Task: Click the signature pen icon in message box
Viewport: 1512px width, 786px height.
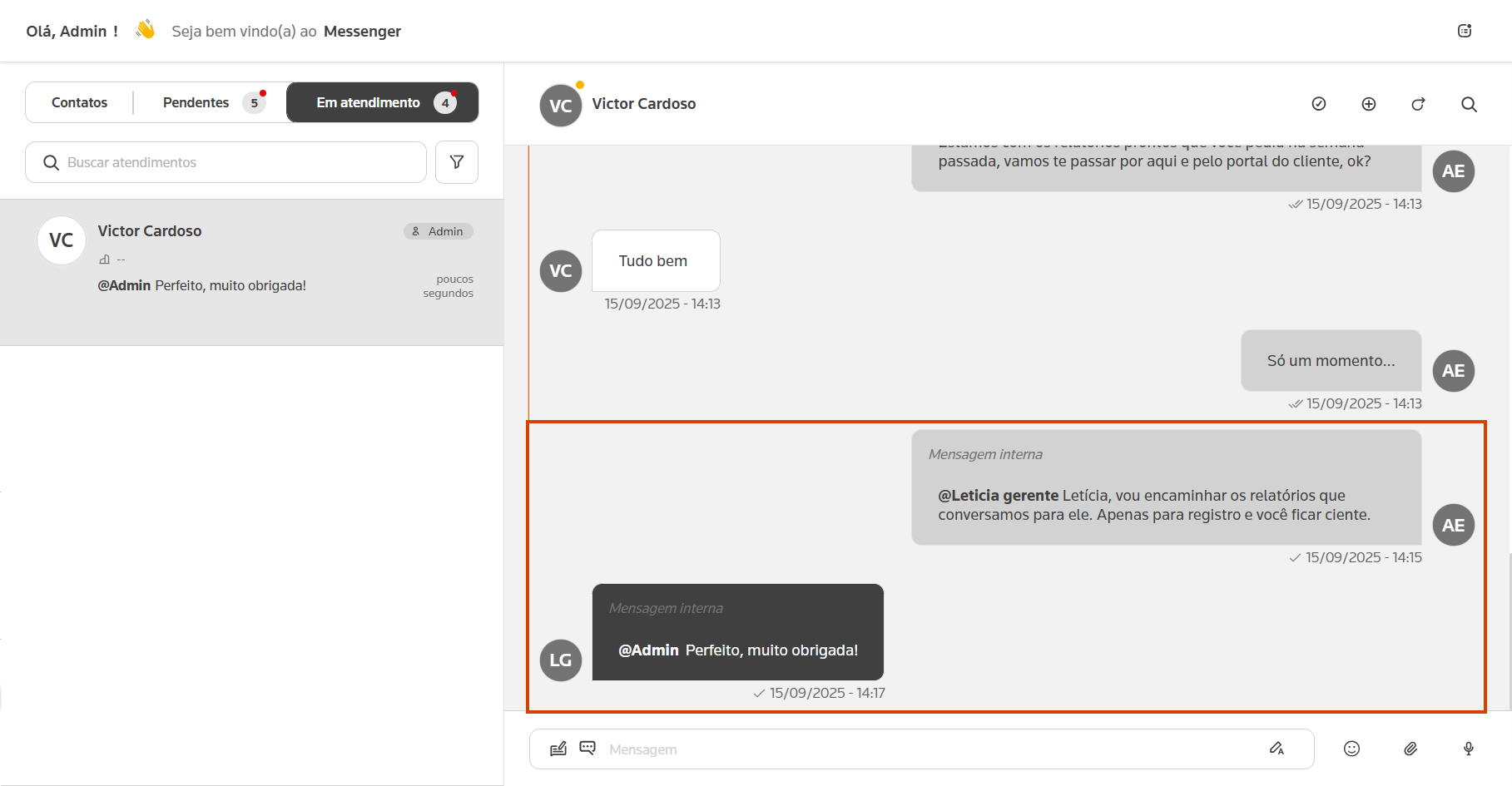Action: pyautogui.click(x=558, y=749)
